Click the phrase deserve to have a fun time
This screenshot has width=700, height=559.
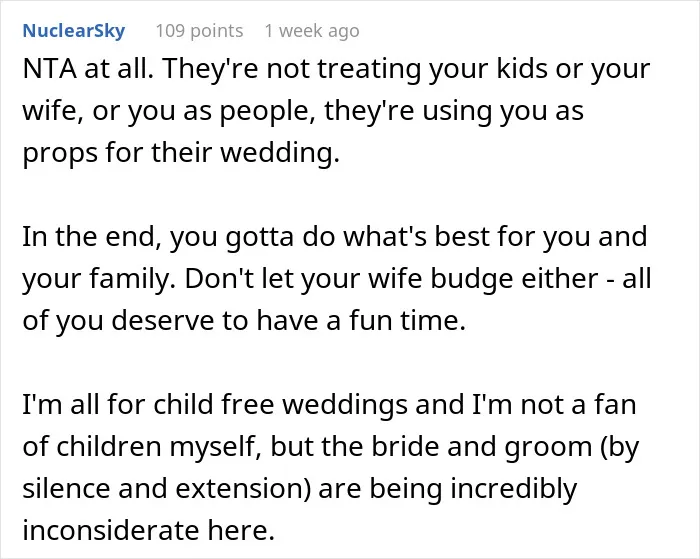(288, 320)
